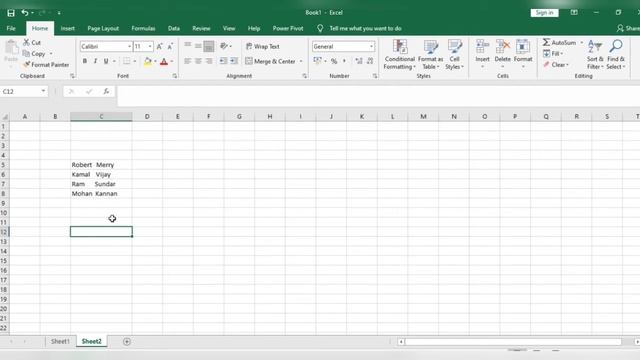640x360 pixels.
Task: Apply bottom vertical alignment
Action: [x=209, y=46]
